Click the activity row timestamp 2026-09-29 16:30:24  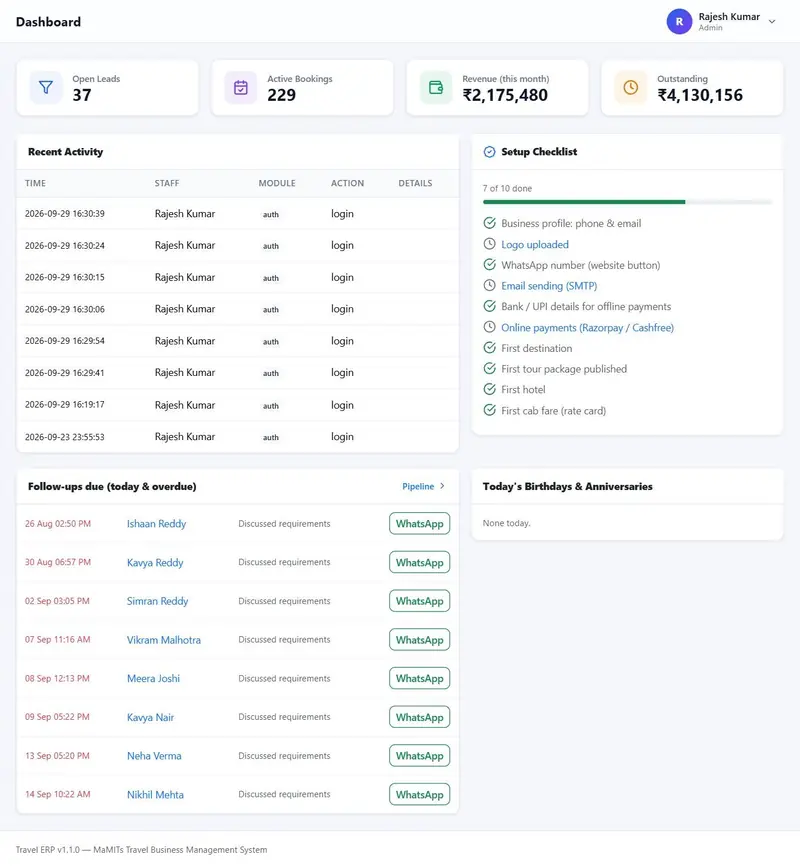pos(65,245)
